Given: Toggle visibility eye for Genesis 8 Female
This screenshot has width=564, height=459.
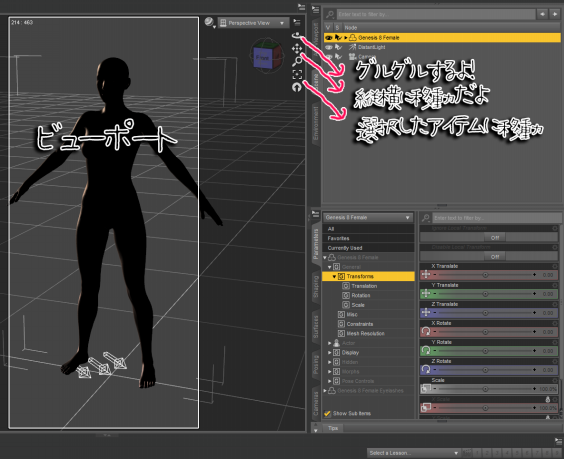Looking at the screenshot, I should click(329, 37).
